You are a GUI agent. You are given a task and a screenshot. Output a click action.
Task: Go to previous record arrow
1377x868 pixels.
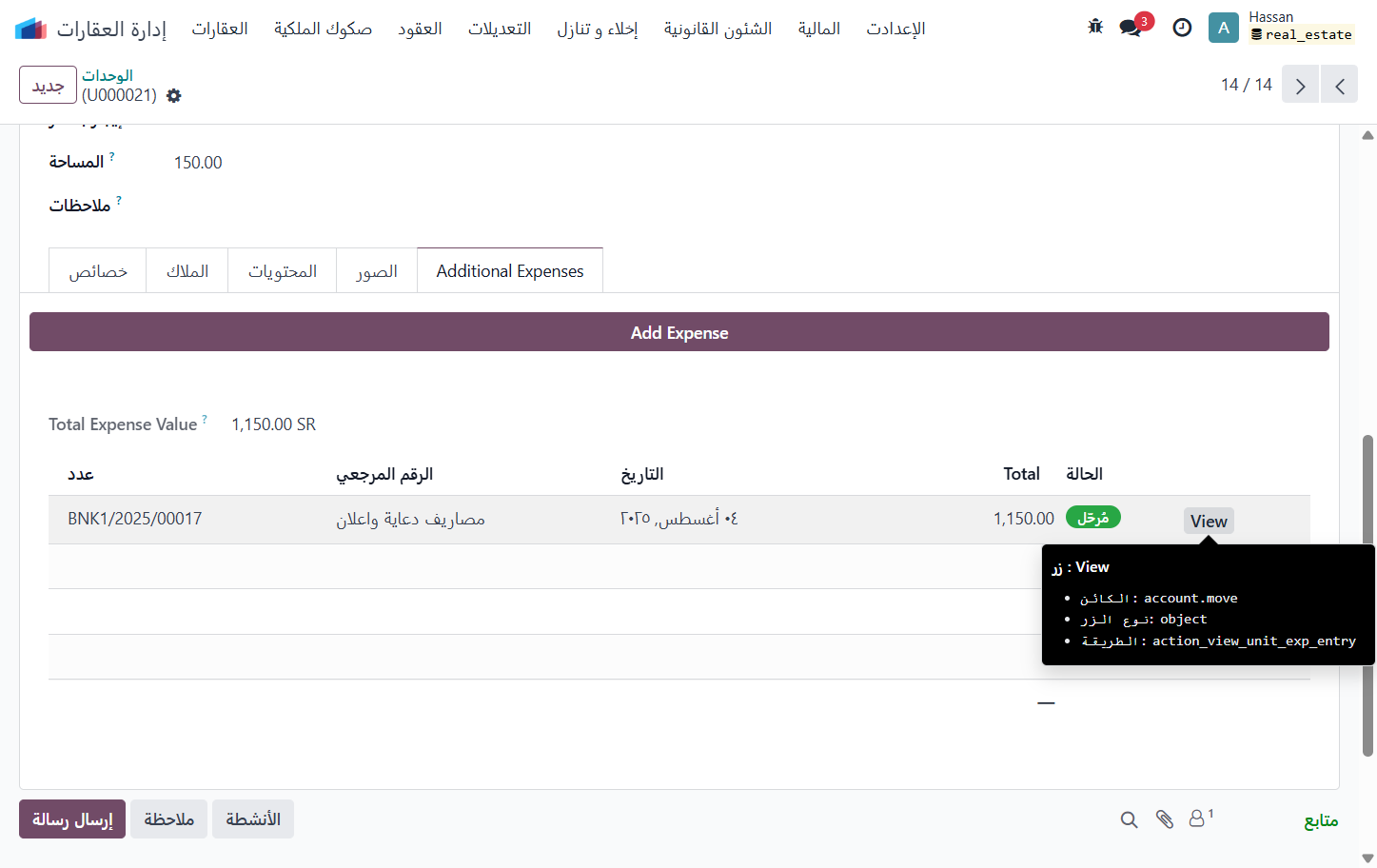tap(1340, 85)
